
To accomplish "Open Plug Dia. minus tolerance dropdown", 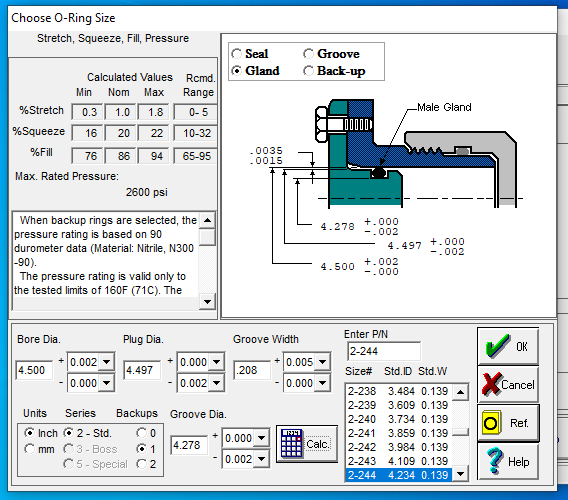I will [x=217, y=383].
